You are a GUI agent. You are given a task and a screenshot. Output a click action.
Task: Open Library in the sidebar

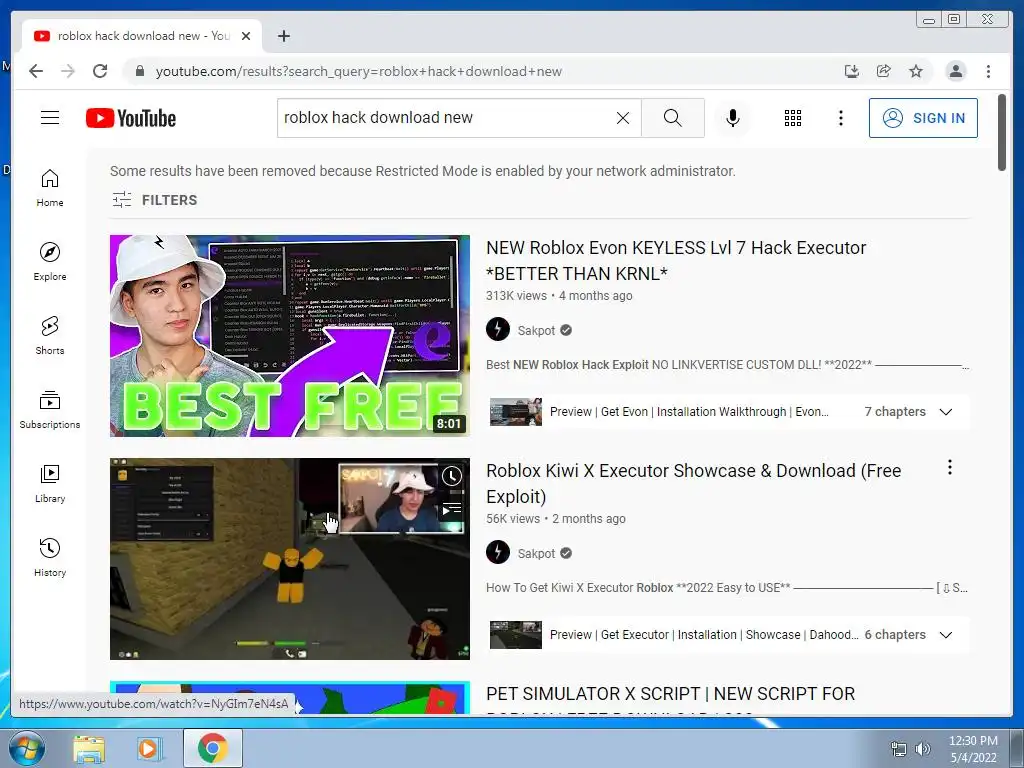pyautogui.click(x=50, y=483)
